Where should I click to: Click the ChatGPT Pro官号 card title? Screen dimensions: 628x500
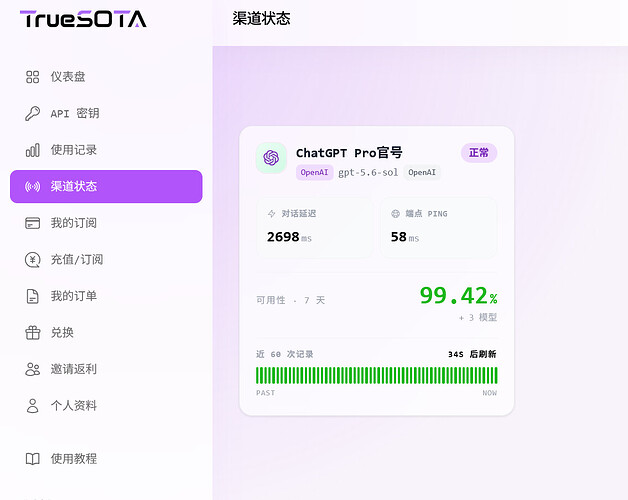pyautogui.click(x=349, y=153)
